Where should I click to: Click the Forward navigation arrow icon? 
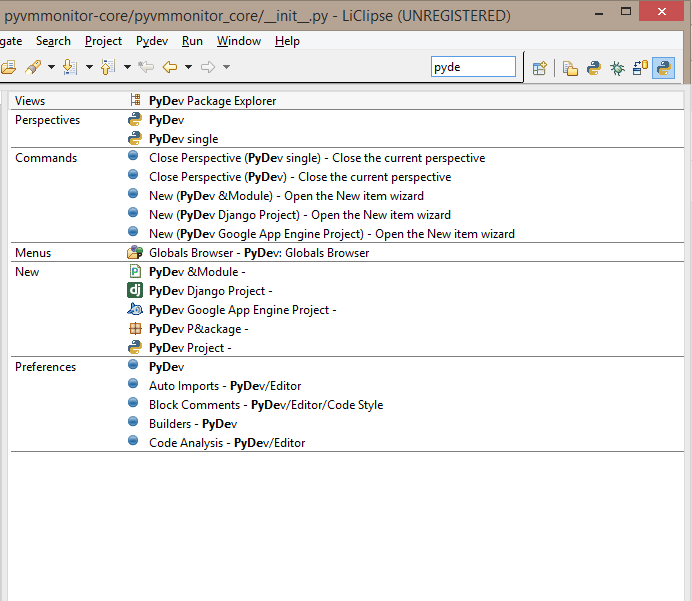(208, 67)
